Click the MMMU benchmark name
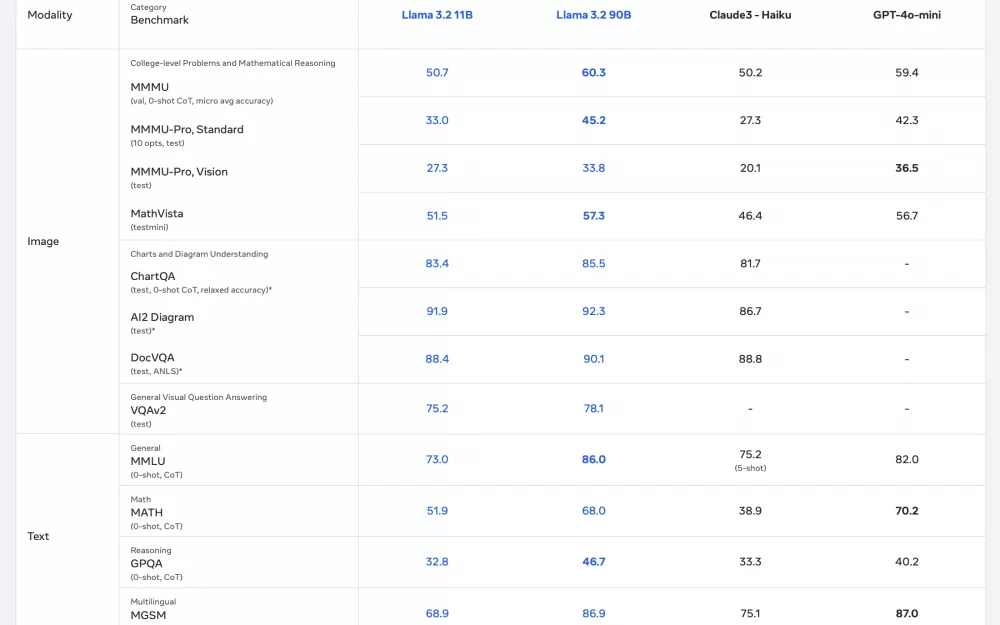 149,87
